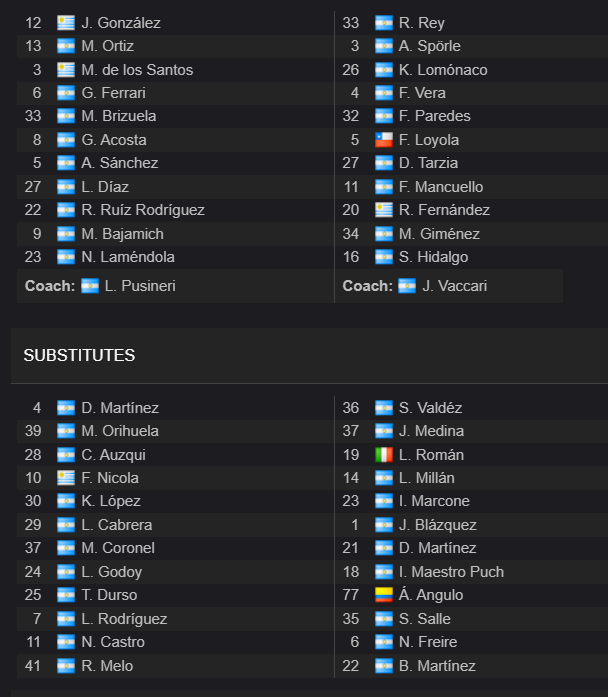Open coach J. Vaccari's page
608x697 pixels.
pyautogui.click(x=455, y=286)
